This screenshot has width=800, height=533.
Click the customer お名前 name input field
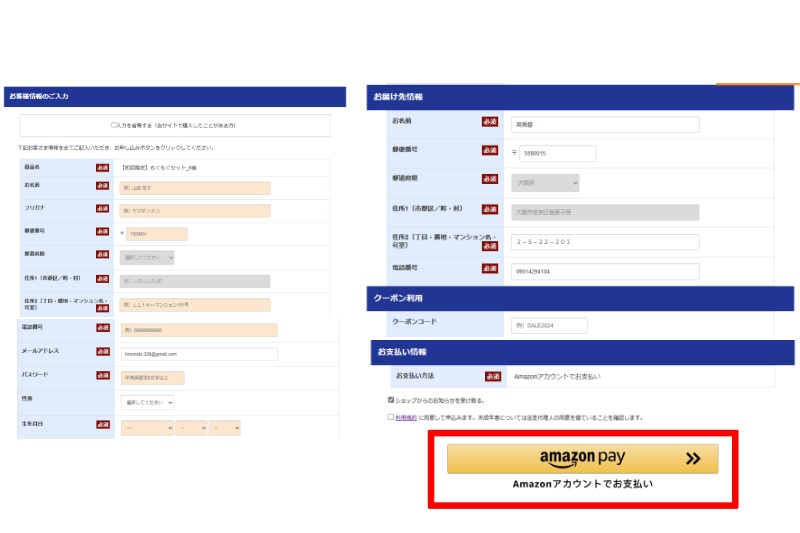[195, 188]
